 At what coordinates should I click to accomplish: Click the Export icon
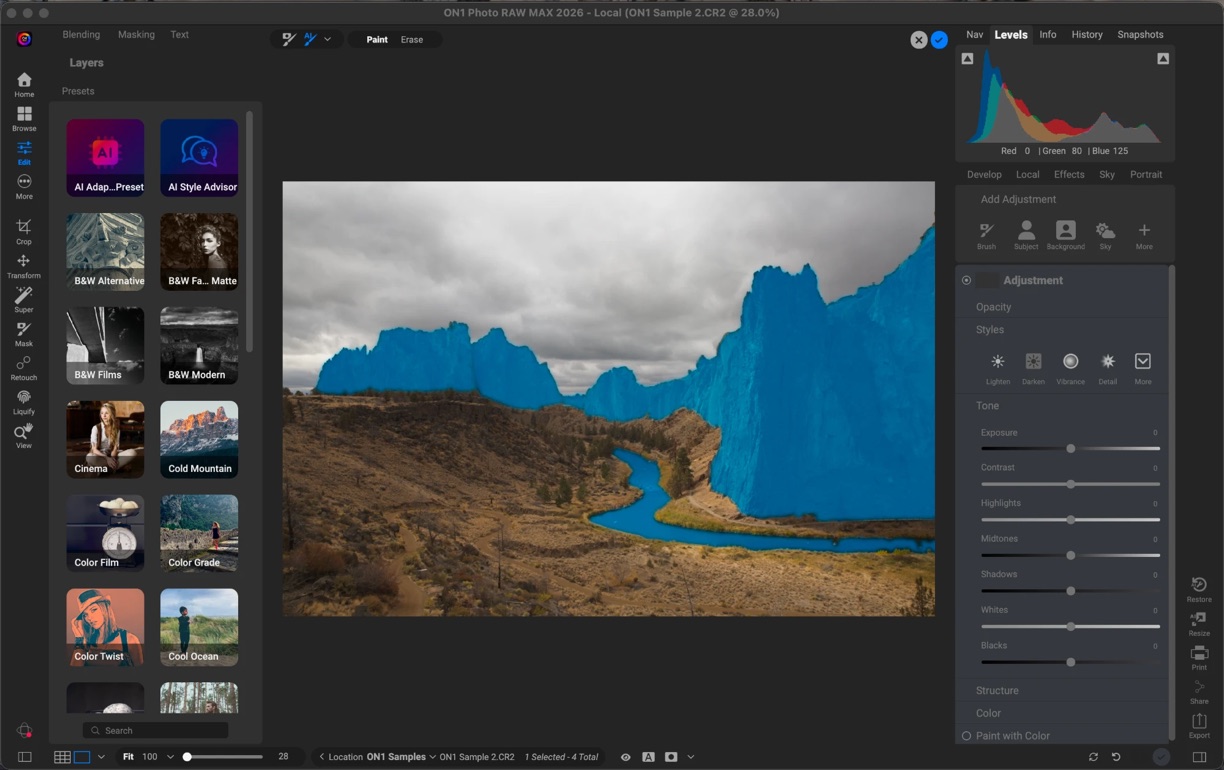tap(1199, 725)
